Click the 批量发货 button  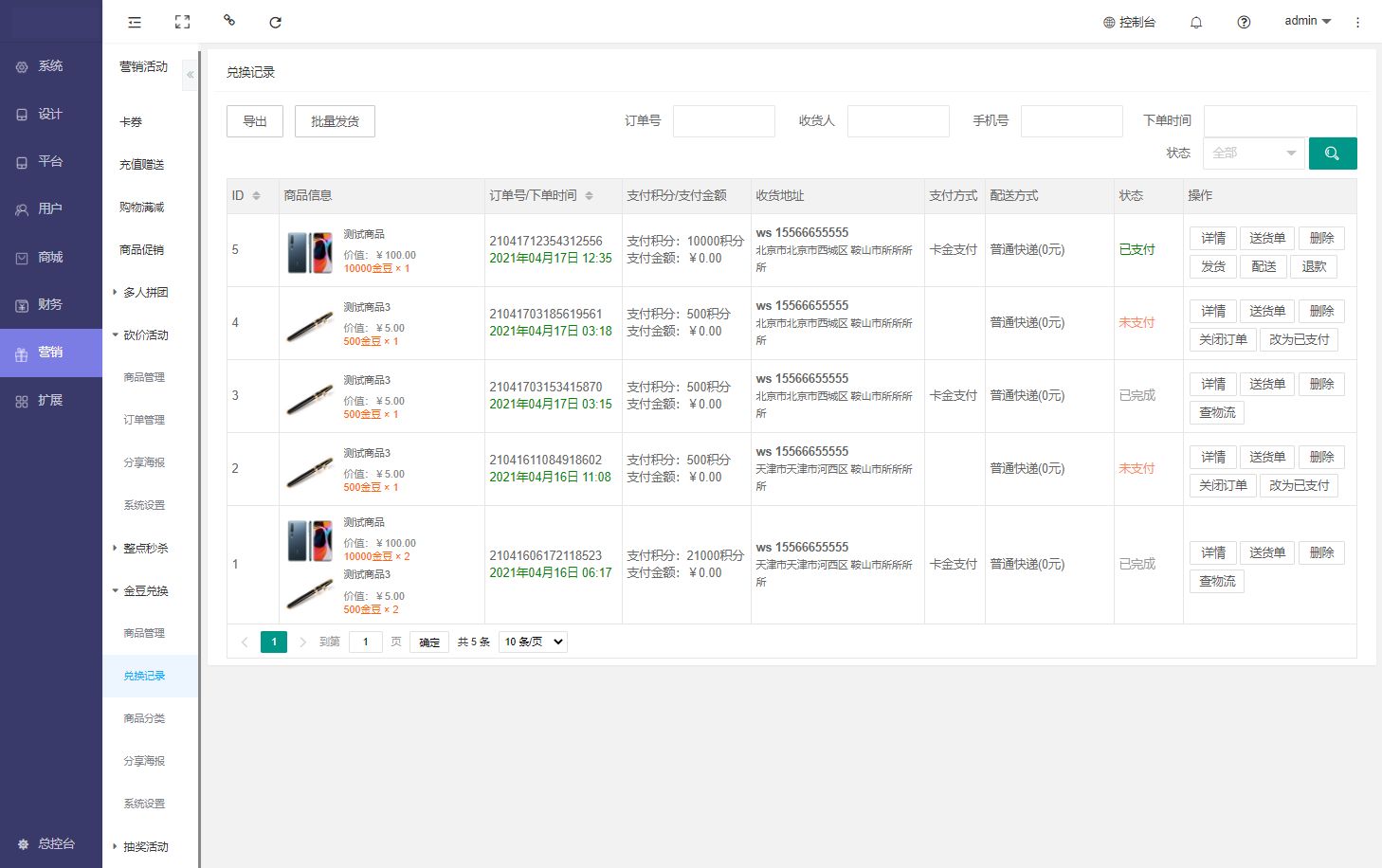point(335,121)
